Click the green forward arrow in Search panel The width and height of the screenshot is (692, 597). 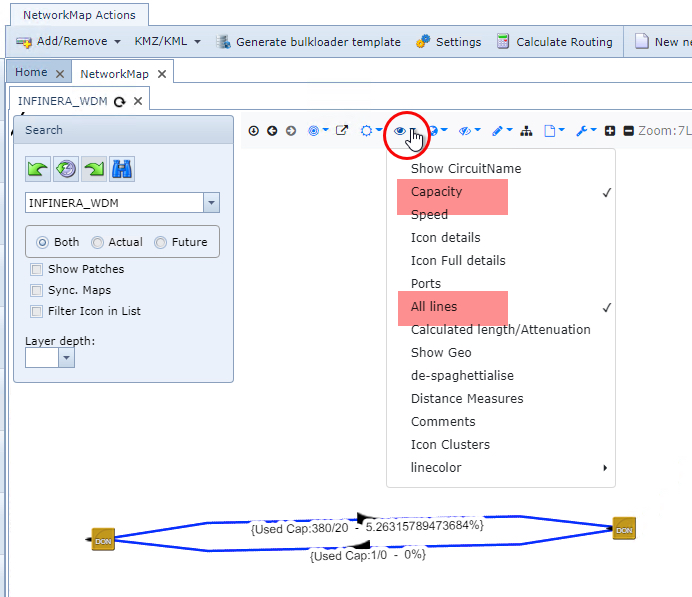(94, 169)
